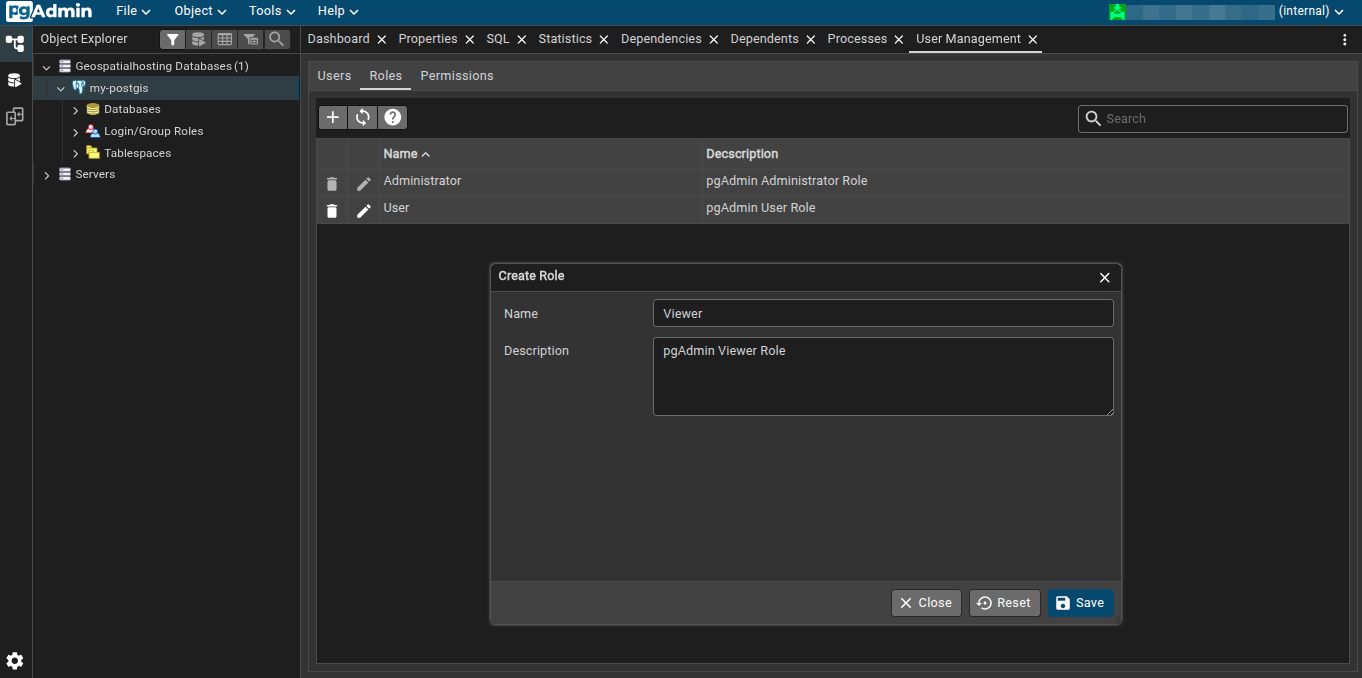Viewport: 1362px width, 678px height.
Task: Switch to the Permissions tab
Action: pos(456,76)
